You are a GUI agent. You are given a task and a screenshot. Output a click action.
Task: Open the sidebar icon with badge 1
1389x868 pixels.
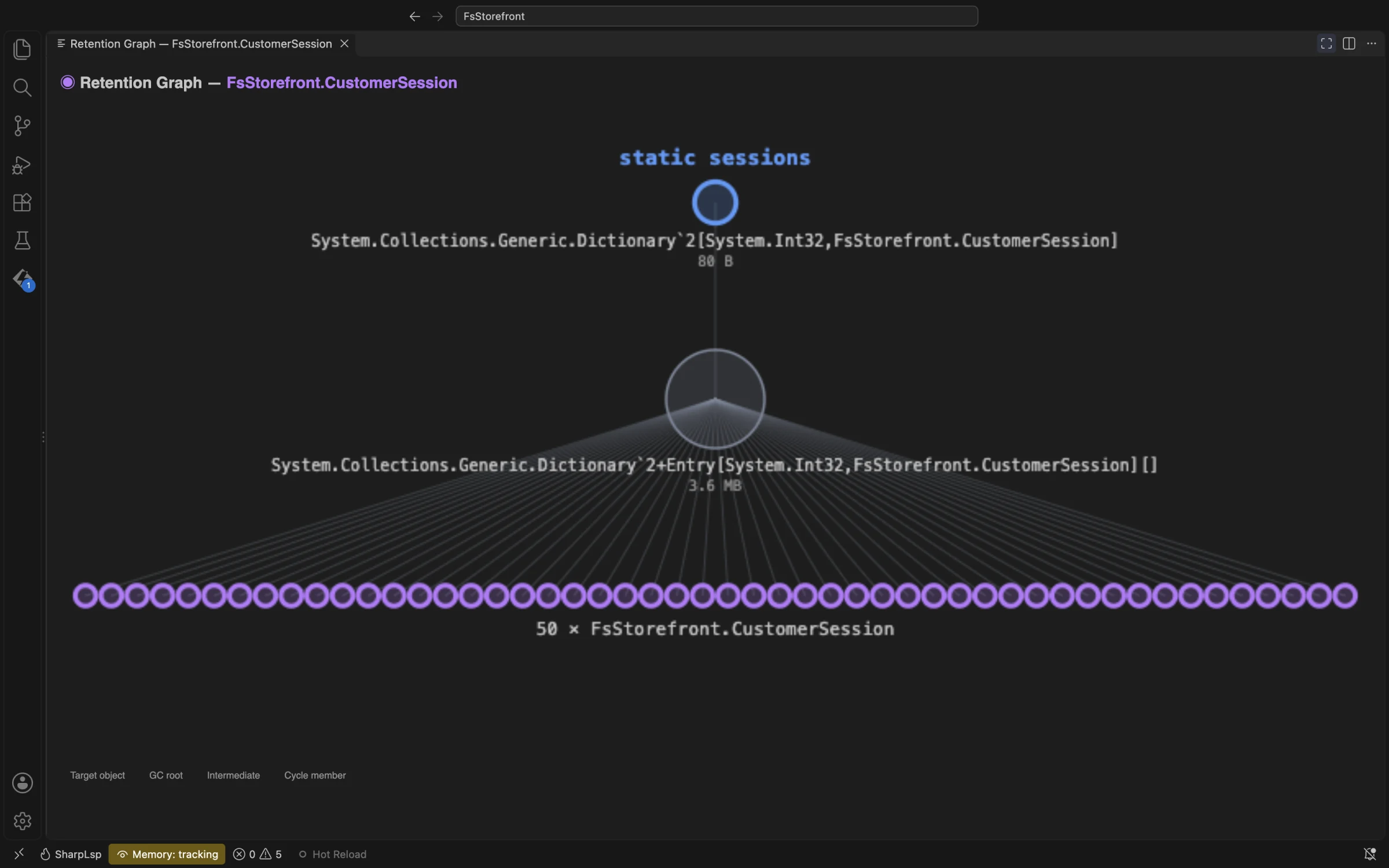pyautogui.click(x=23, y=279)
